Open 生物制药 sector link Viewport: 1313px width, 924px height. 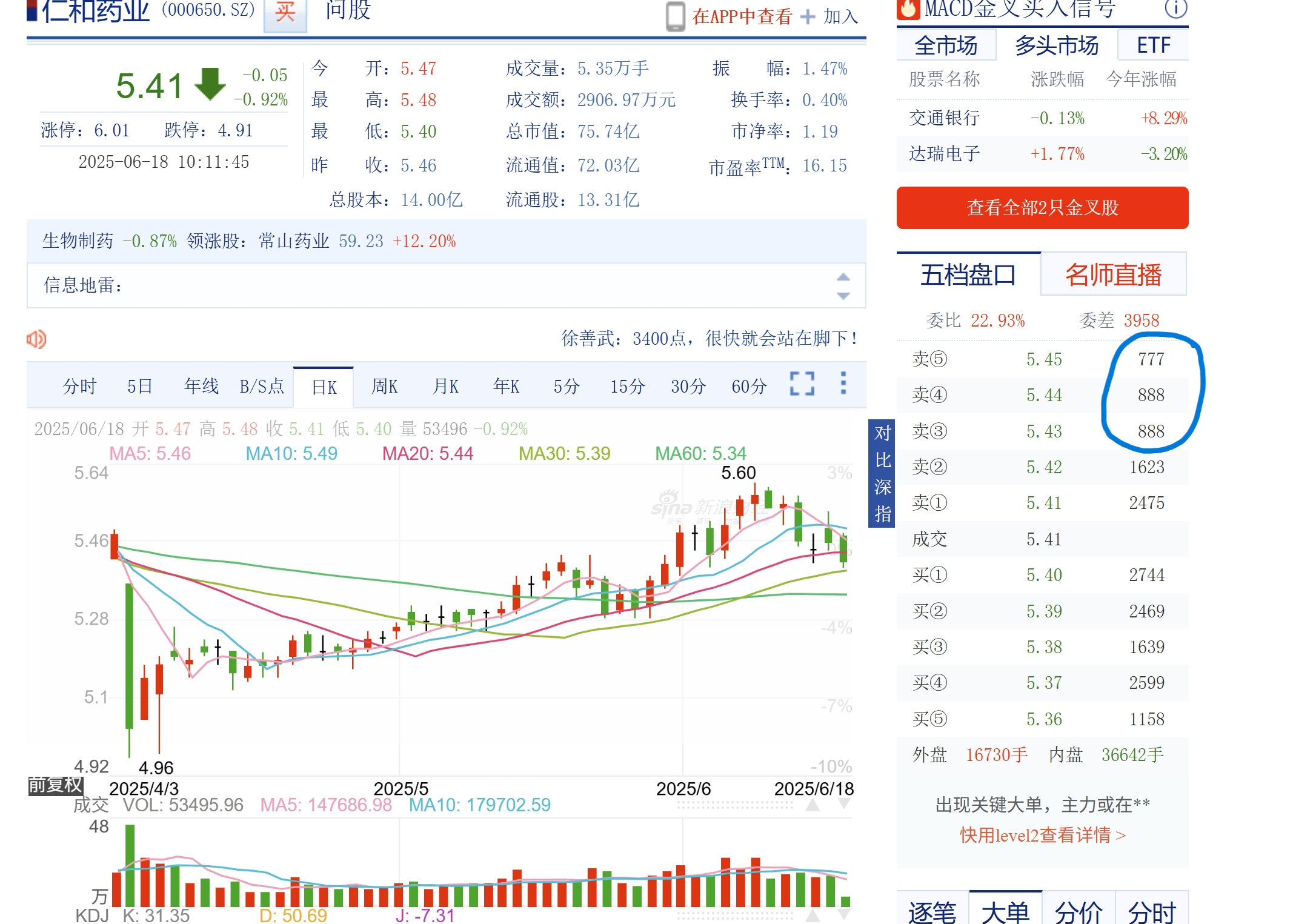[x=78, y=241]
